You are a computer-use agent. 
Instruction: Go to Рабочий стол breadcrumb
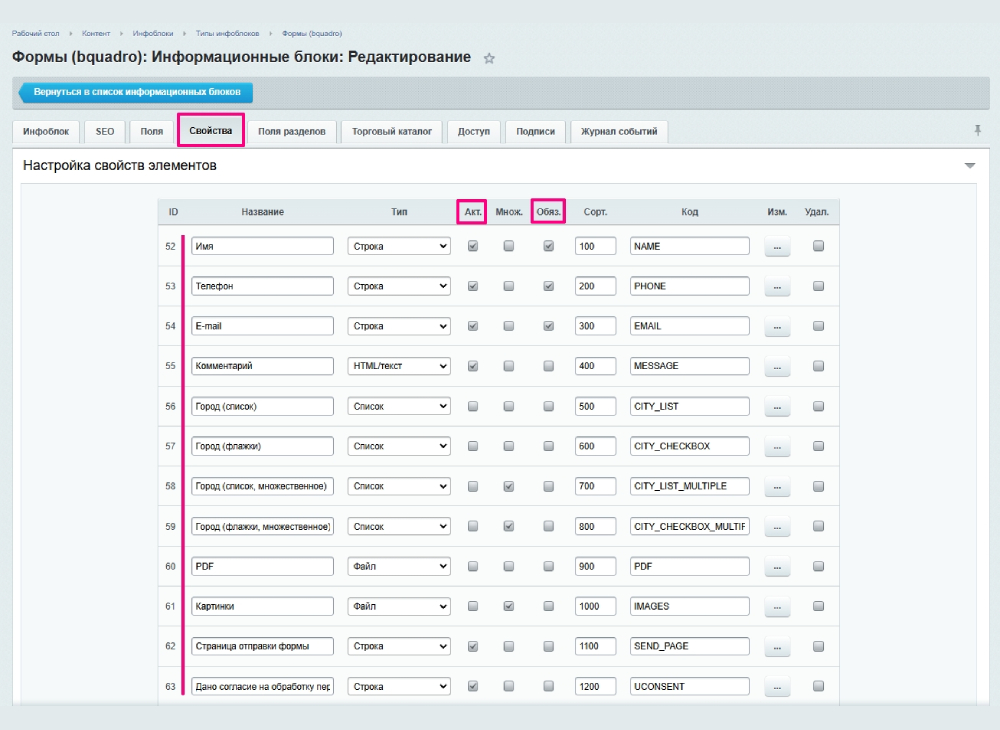36,33
